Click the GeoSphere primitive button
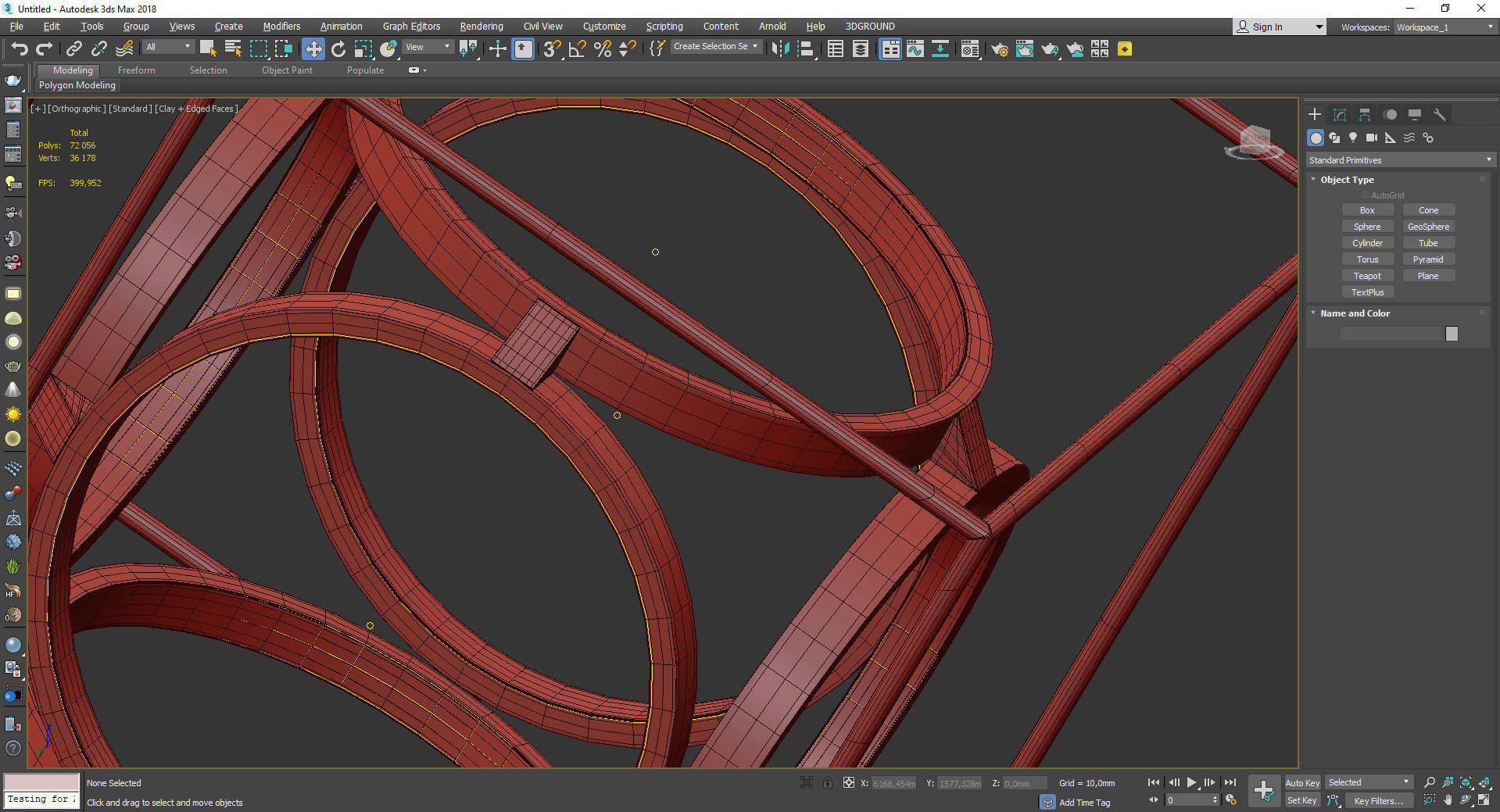The image size is (1500, 812). (1428, 227)
